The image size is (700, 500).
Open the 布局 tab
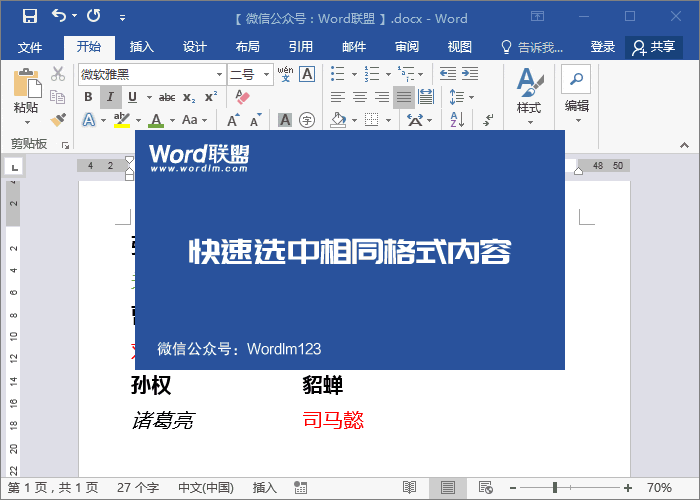pos(248,47)
